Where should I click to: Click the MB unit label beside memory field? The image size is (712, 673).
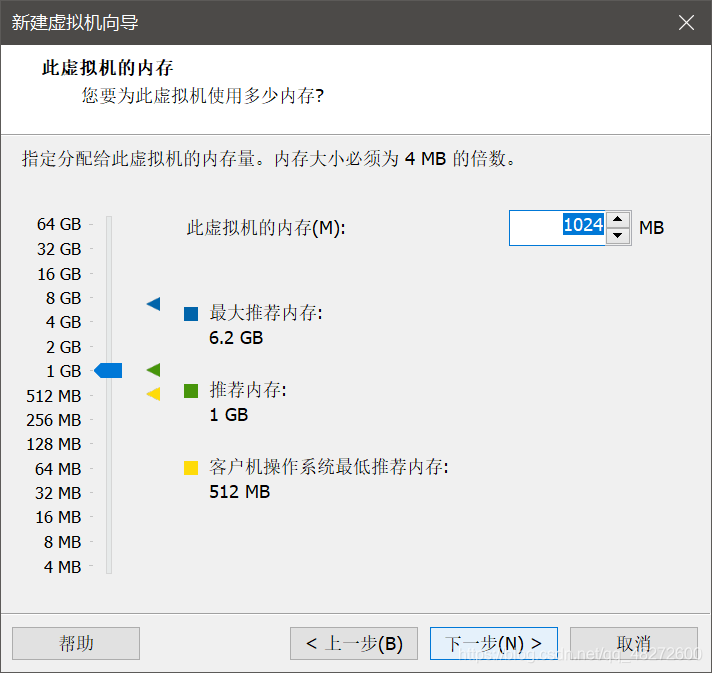[x=652, y=228]
